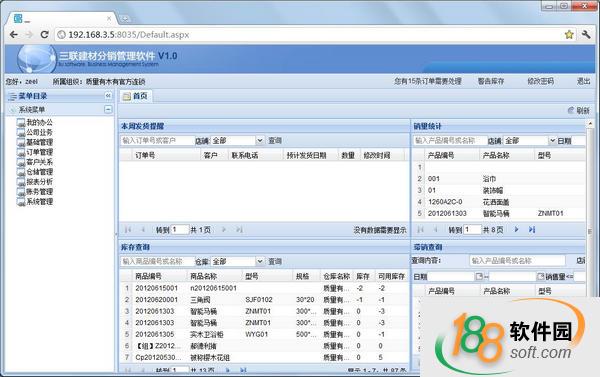Image resolution: width=600 pixels, height=377 pixels.
Task: Click the 输入商品编号或名称 field in 库存查询
Action: 157,262
